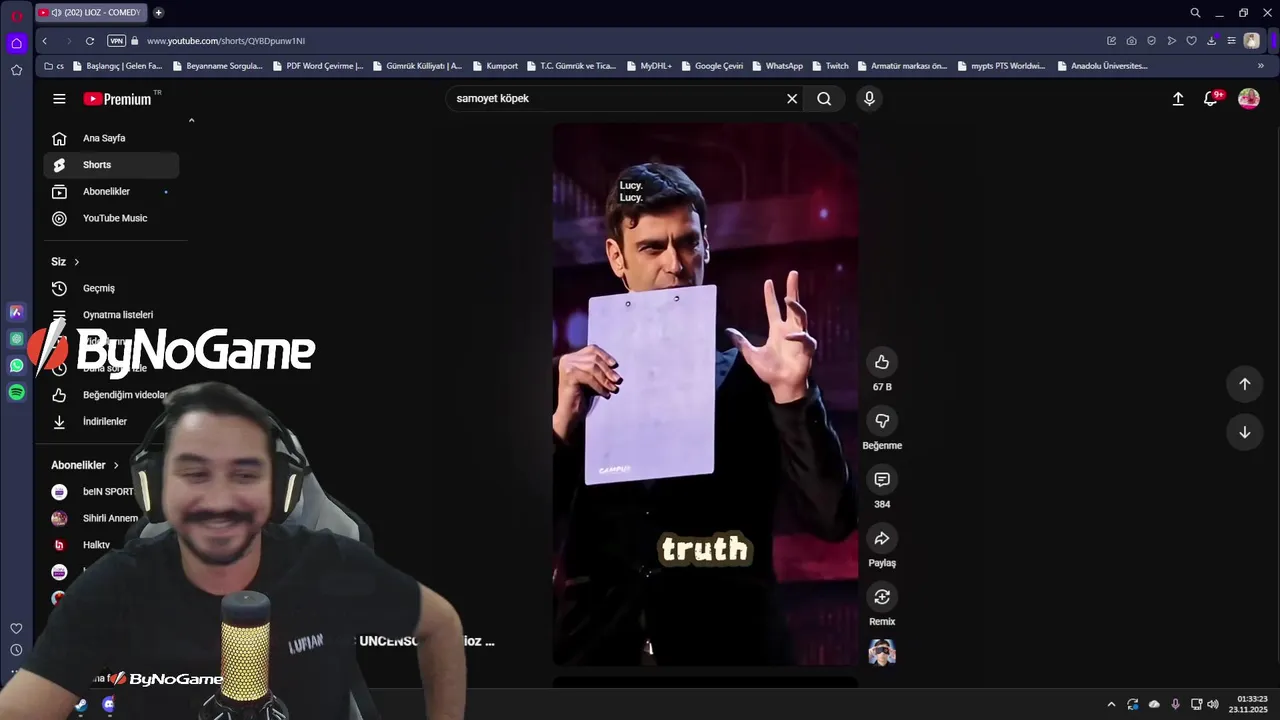Open the WhatsApp bookmark
The height and width of the screenshot is (720, 1280).
pos(777,66)
